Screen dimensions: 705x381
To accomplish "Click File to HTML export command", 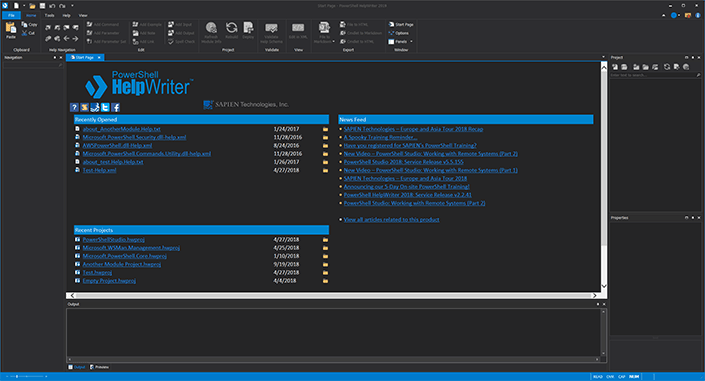I will (x=354, y=24).
